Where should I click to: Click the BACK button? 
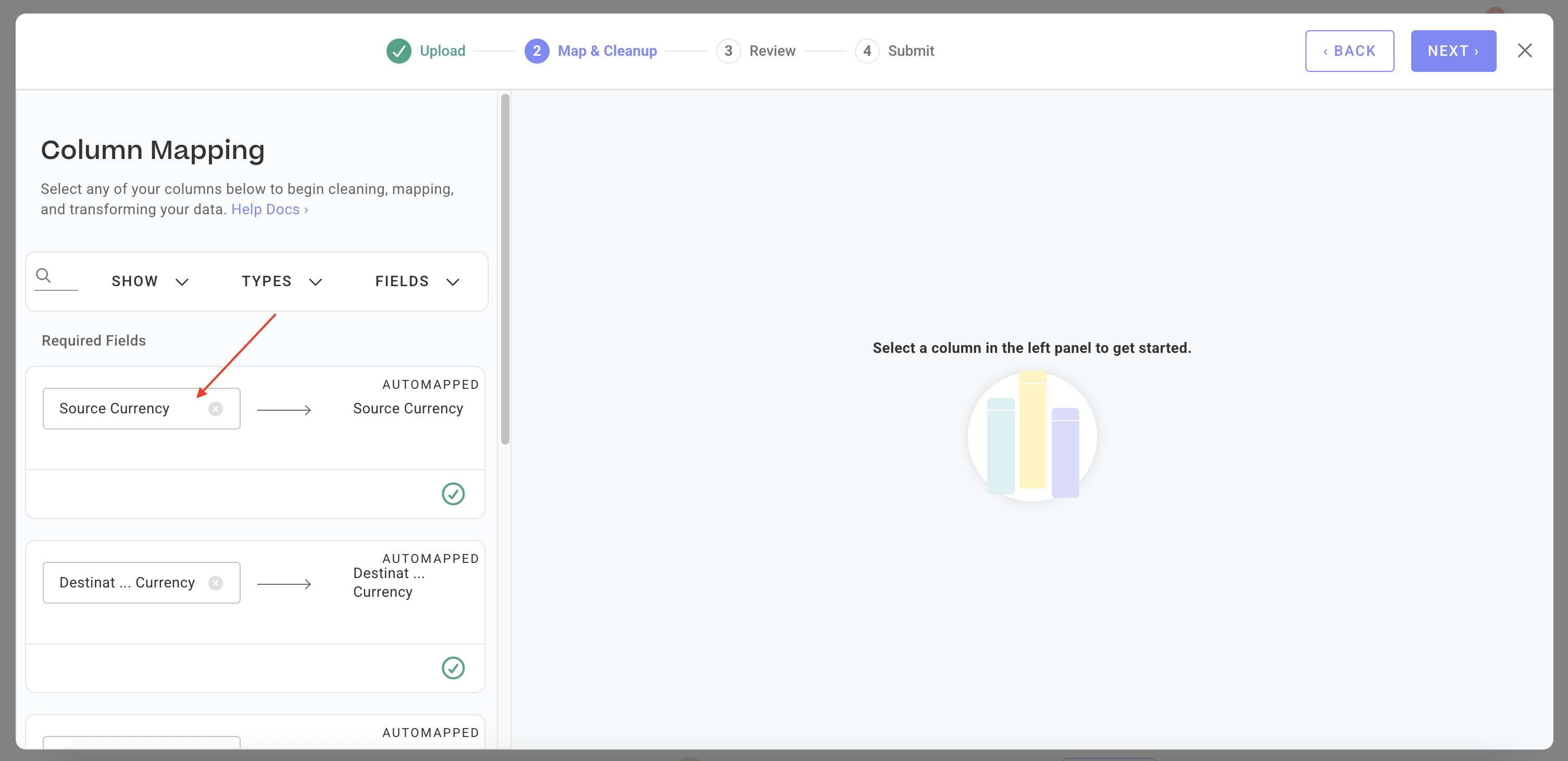pos(1349,51)
